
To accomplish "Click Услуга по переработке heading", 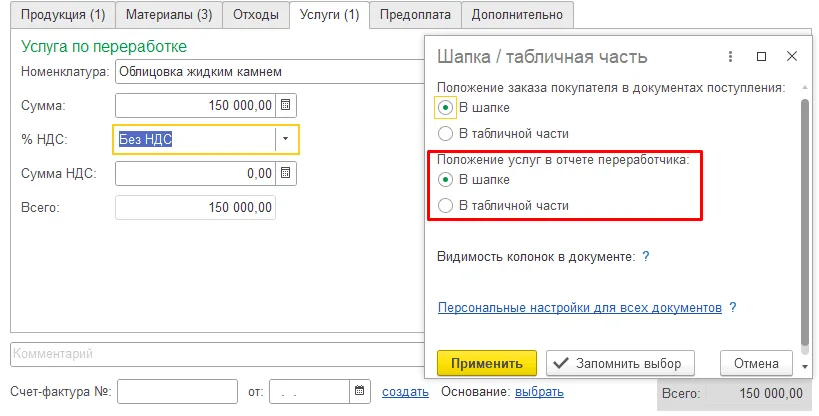I will (x=104, y=47).
